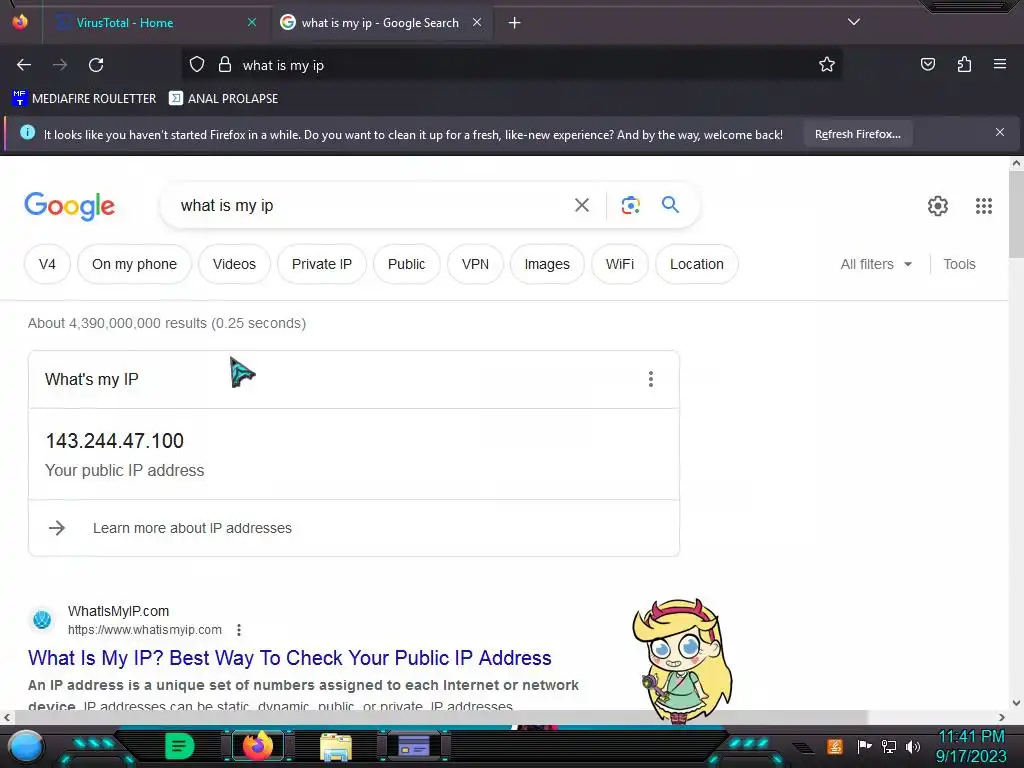1024x768 pixels.
Task: Open a new tab with the plus icon
Action: coord(515,23)
